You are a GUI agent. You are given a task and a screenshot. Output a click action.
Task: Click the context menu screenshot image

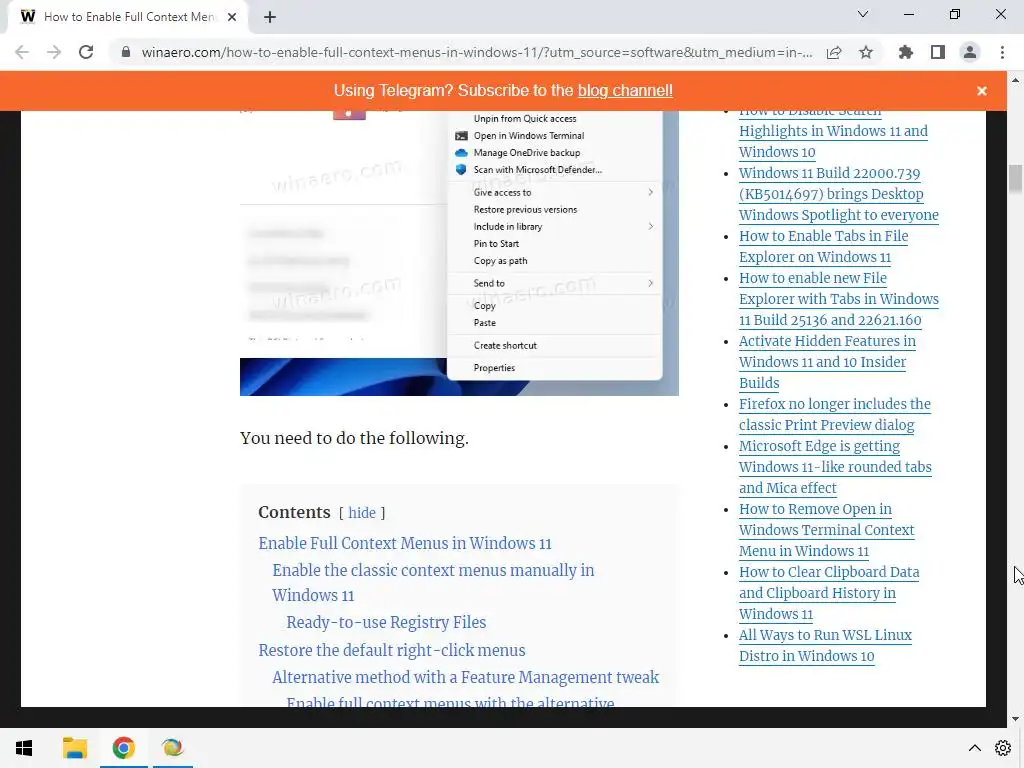(459, 253)
